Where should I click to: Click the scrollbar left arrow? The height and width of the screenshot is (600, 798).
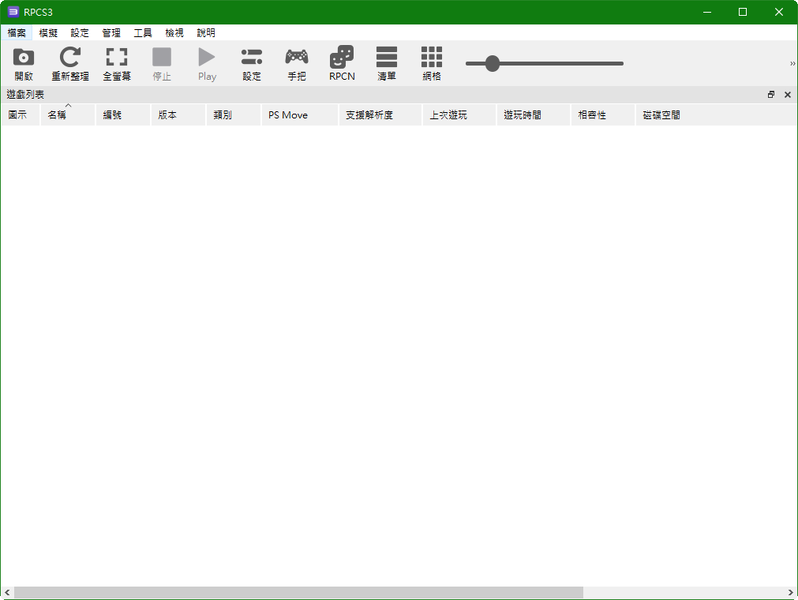(7, 592)
